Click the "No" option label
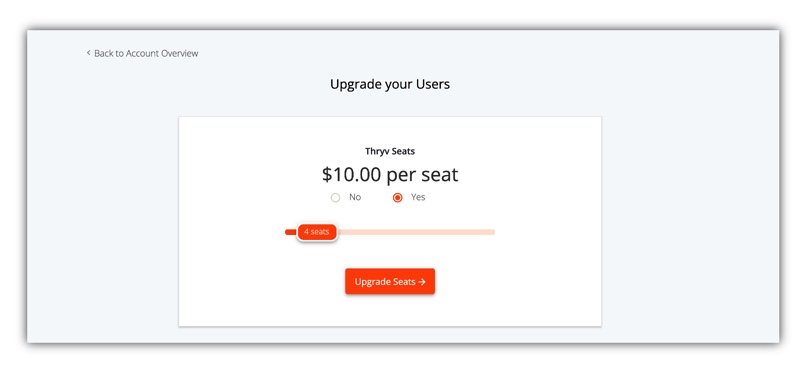Image resolution: width=808 pixels, height=372 pixels. click(355, 197)
